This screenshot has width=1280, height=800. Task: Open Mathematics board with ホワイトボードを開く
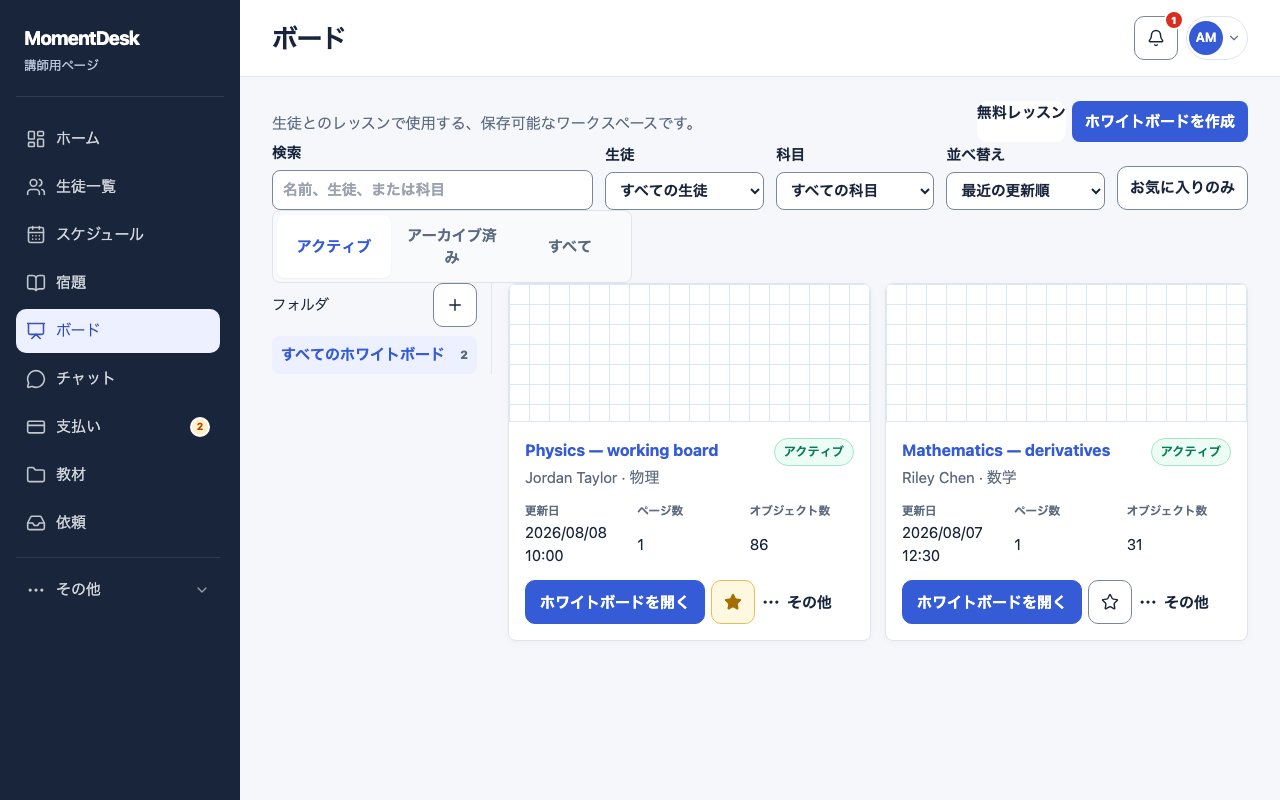pyautogui.click(x=992, y=602)
